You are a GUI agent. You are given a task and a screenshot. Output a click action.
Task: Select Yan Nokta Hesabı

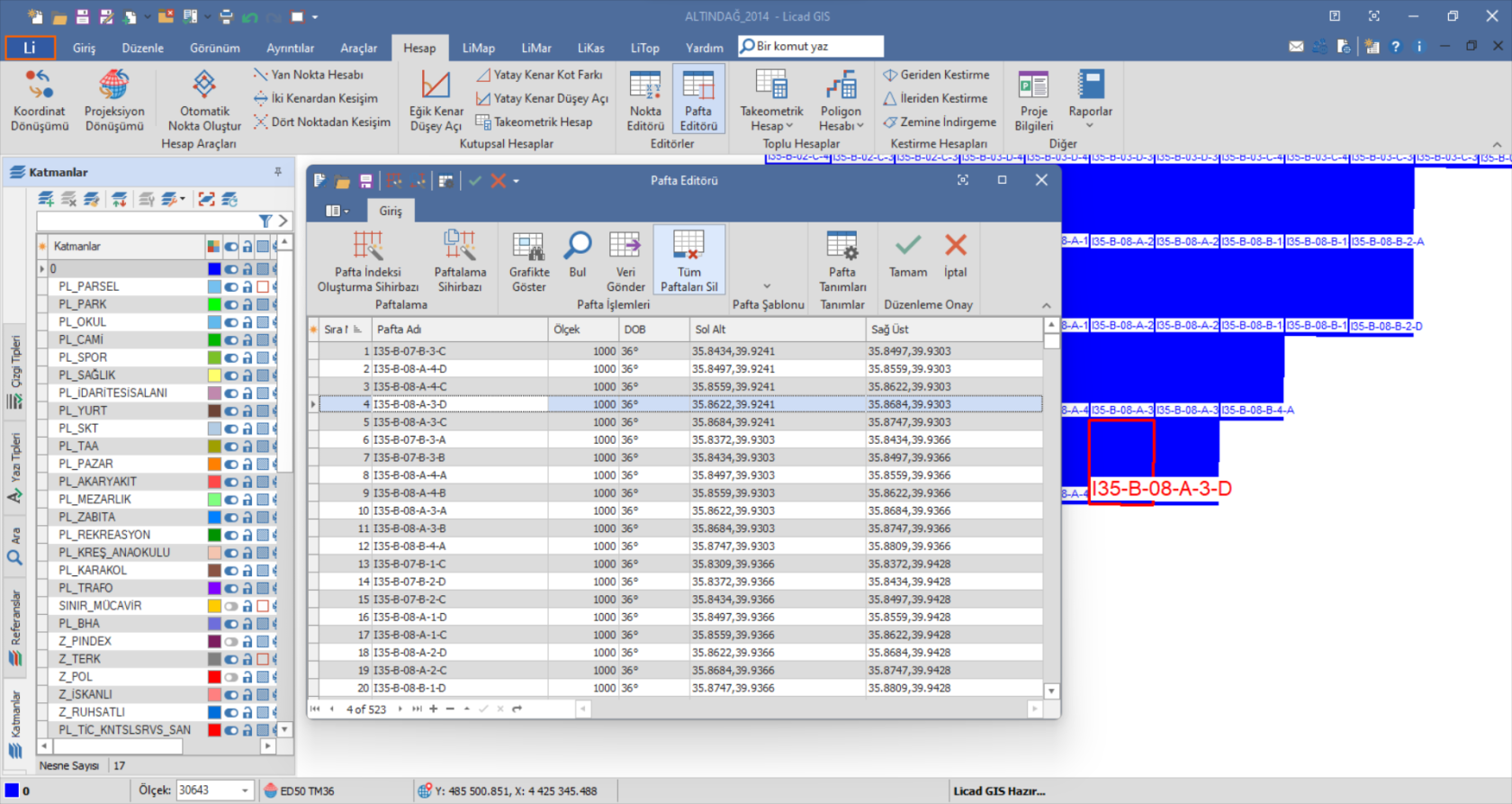309,75
